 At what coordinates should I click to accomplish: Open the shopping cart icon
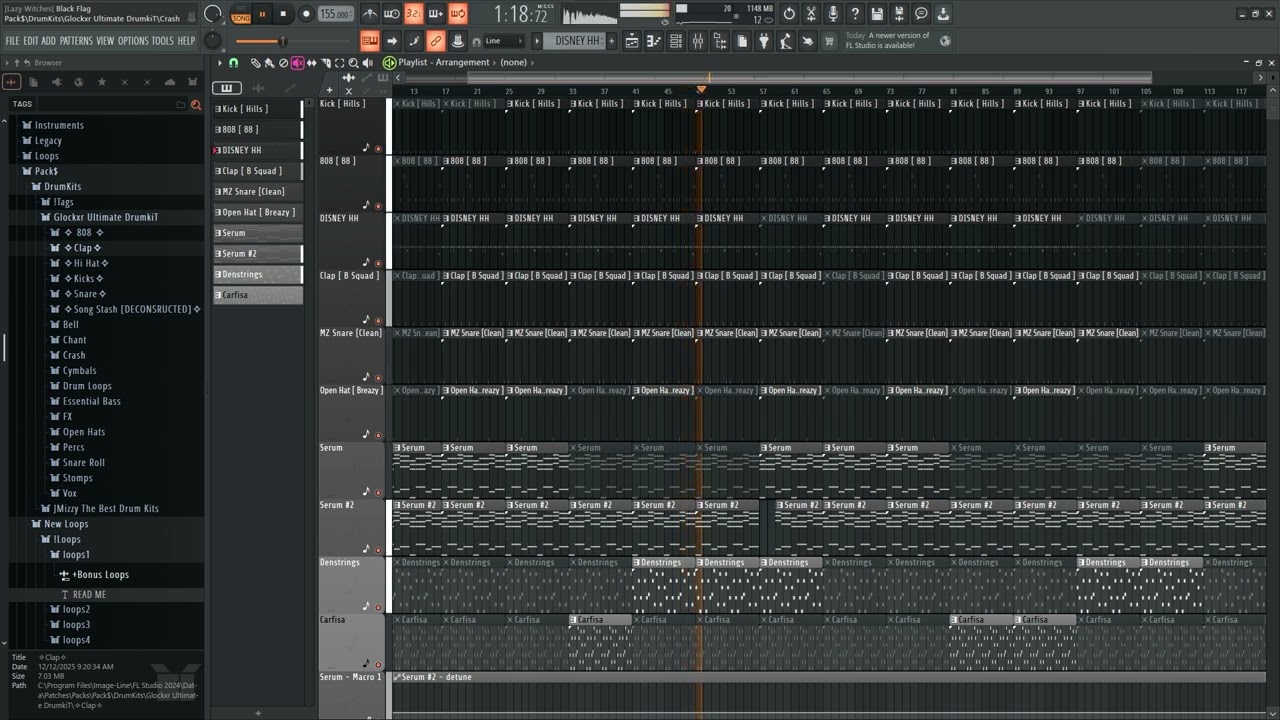pyautogui.click(x=828, y=41)
